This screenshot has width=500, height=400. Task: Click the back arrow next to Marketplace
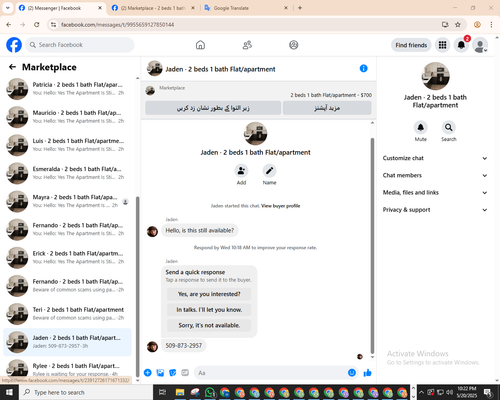12,67
